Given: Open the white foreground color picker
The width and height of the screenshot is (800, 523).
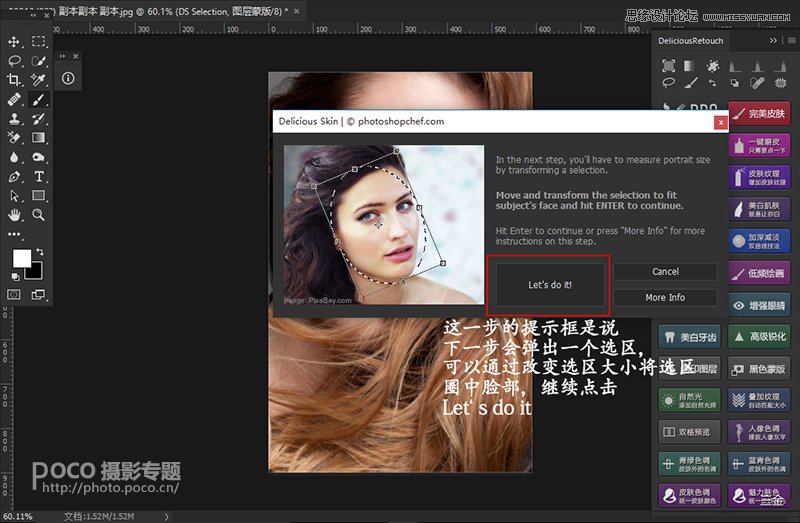Looking at the screenshot, I should [x=20, y=258].
